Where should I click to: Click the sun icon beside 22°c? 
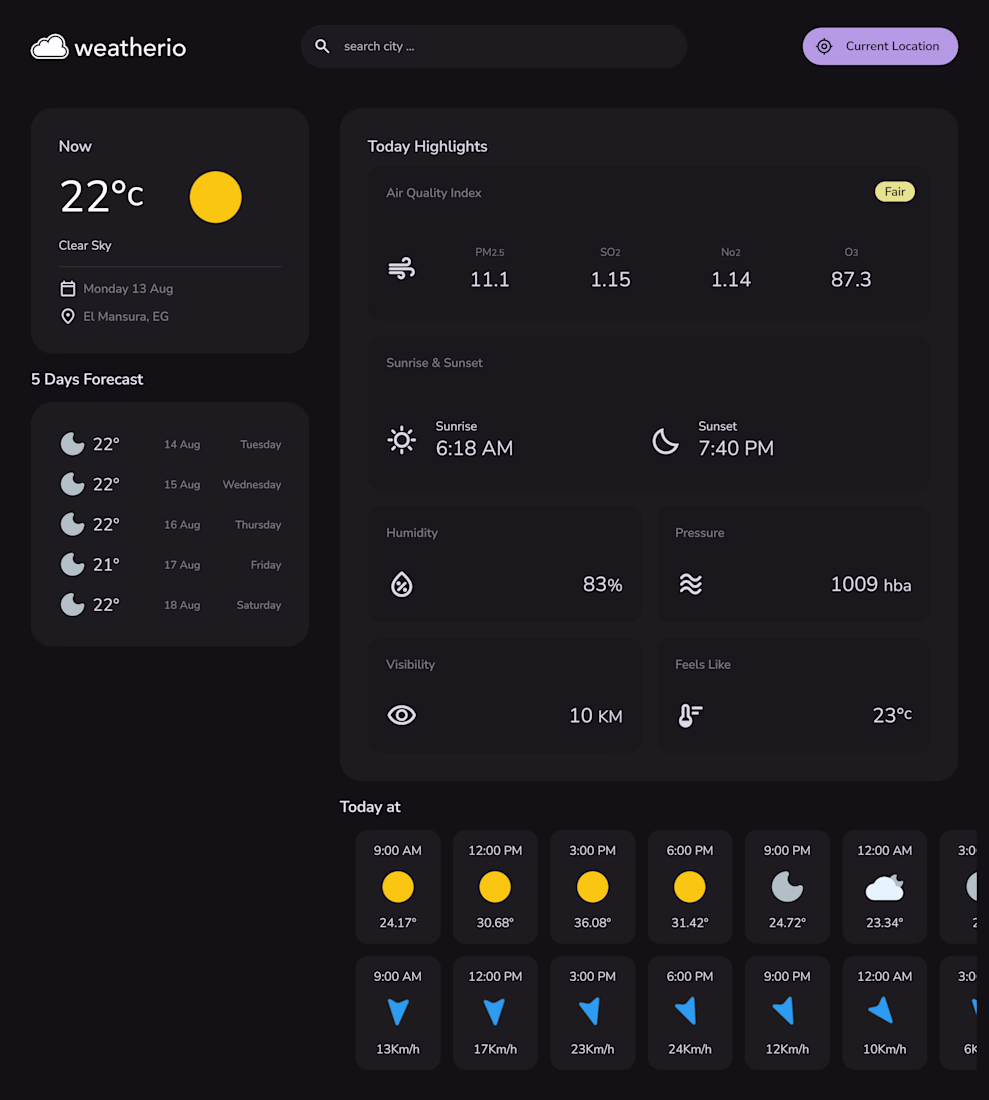(215, 197)
